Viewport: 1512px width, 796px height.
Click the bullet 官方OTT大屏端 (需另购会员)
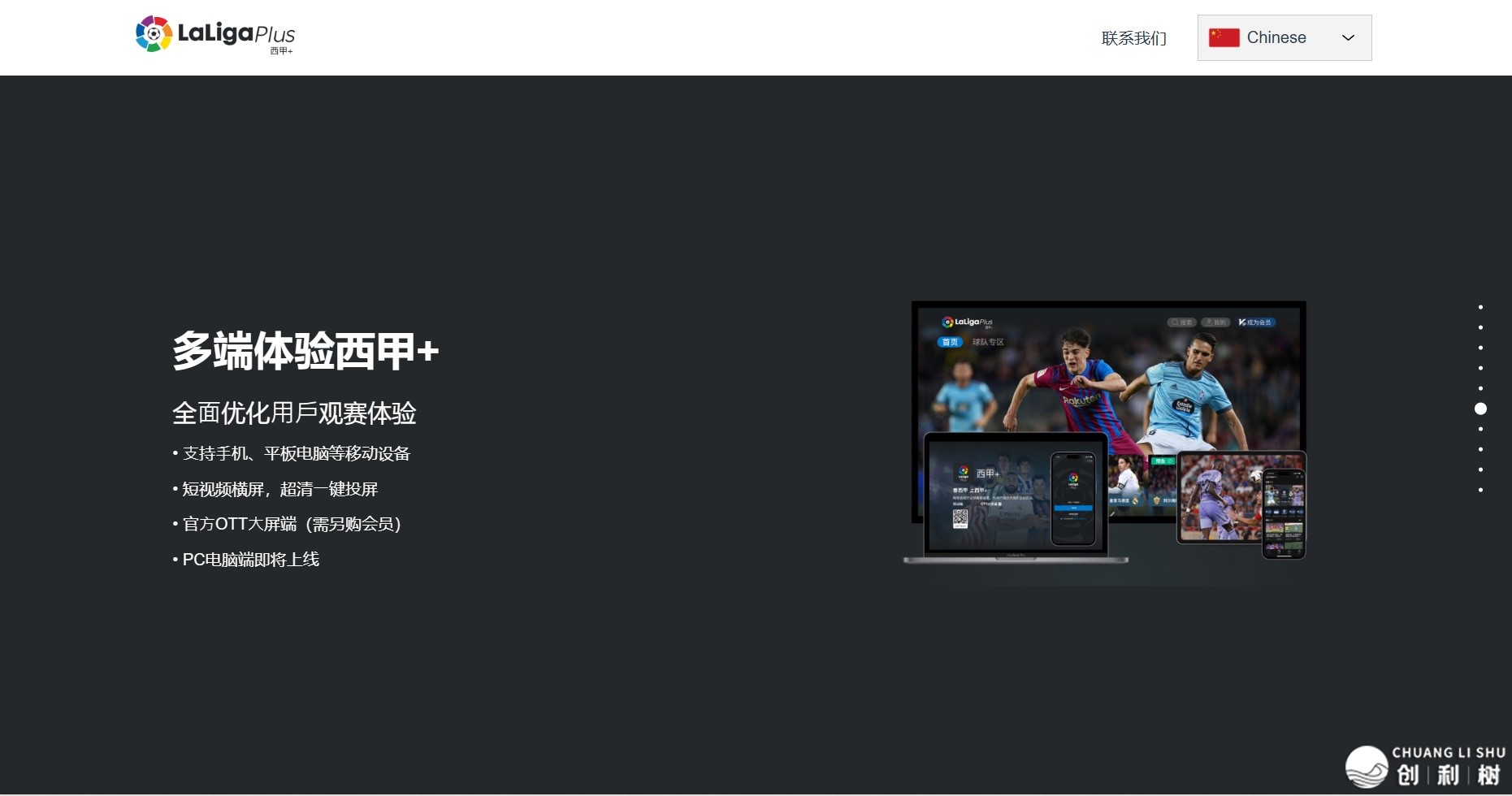pyautogui.click(x=287, y=524)
